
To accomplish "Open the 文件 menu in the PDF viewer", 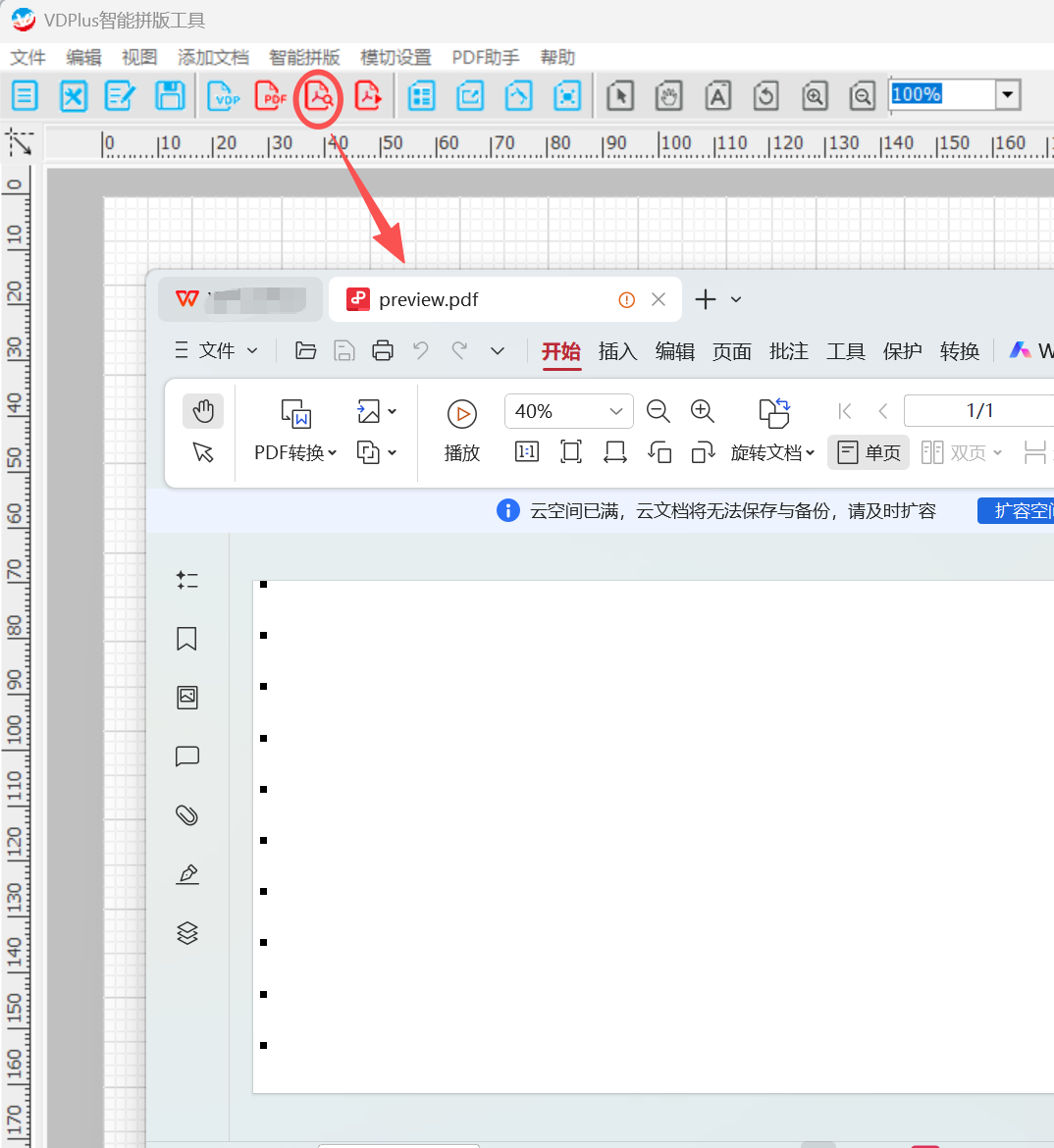I will [215, 350].
